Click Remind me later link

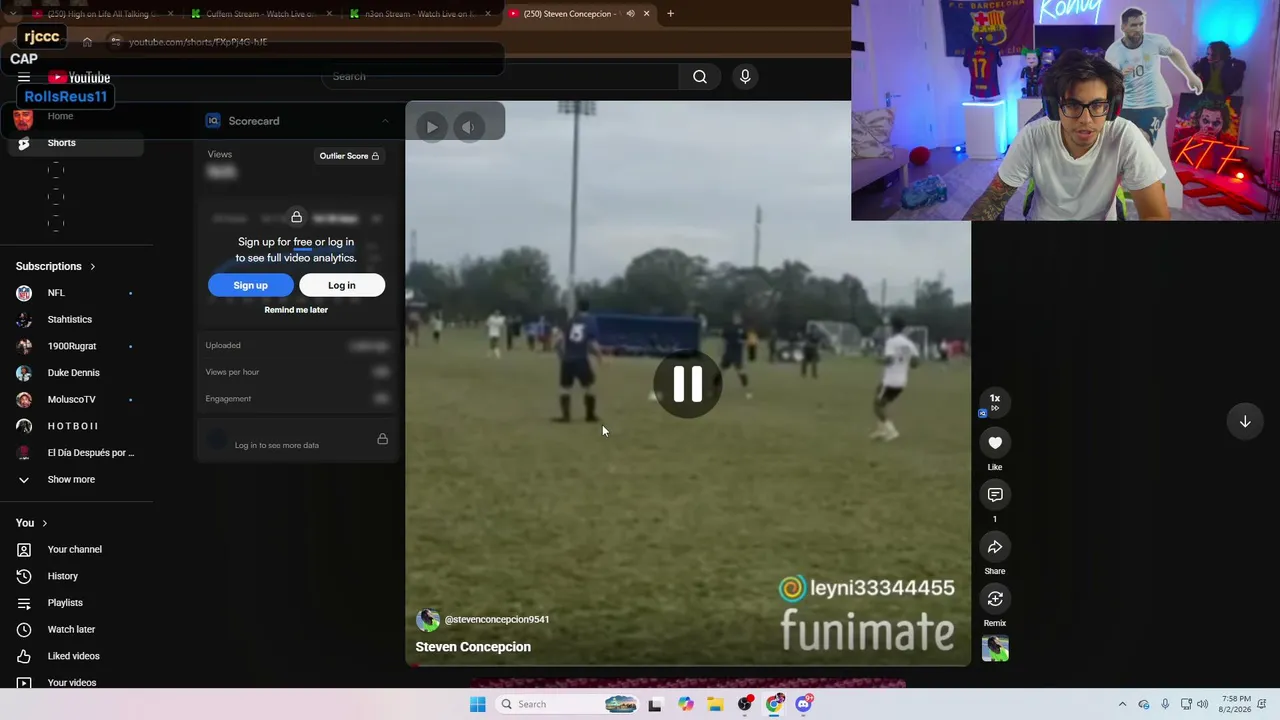[296, 310]
